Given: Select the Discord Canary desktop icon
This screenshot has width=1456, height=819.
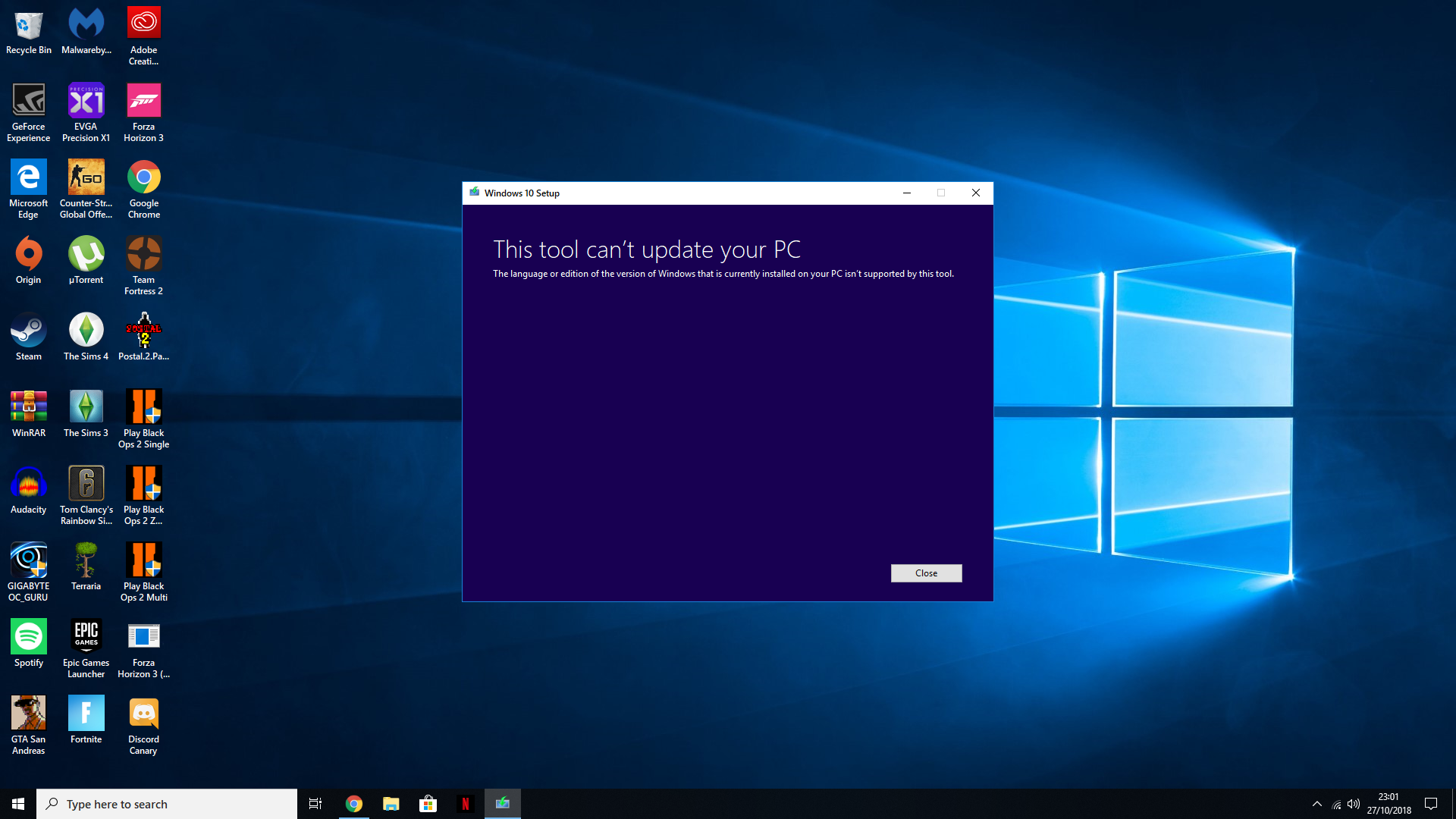Looking at the screenshot, I should click(144, 726).
